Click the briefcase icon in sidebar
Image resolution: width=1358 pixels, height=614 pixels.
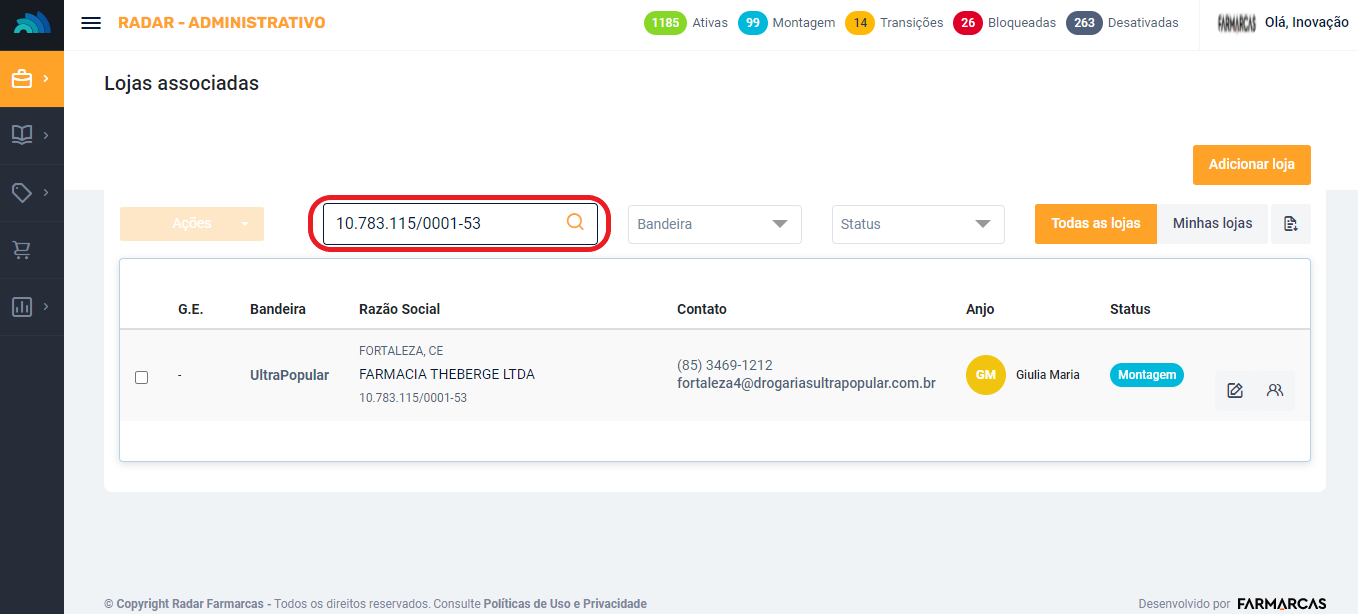[x=22, y=79]
